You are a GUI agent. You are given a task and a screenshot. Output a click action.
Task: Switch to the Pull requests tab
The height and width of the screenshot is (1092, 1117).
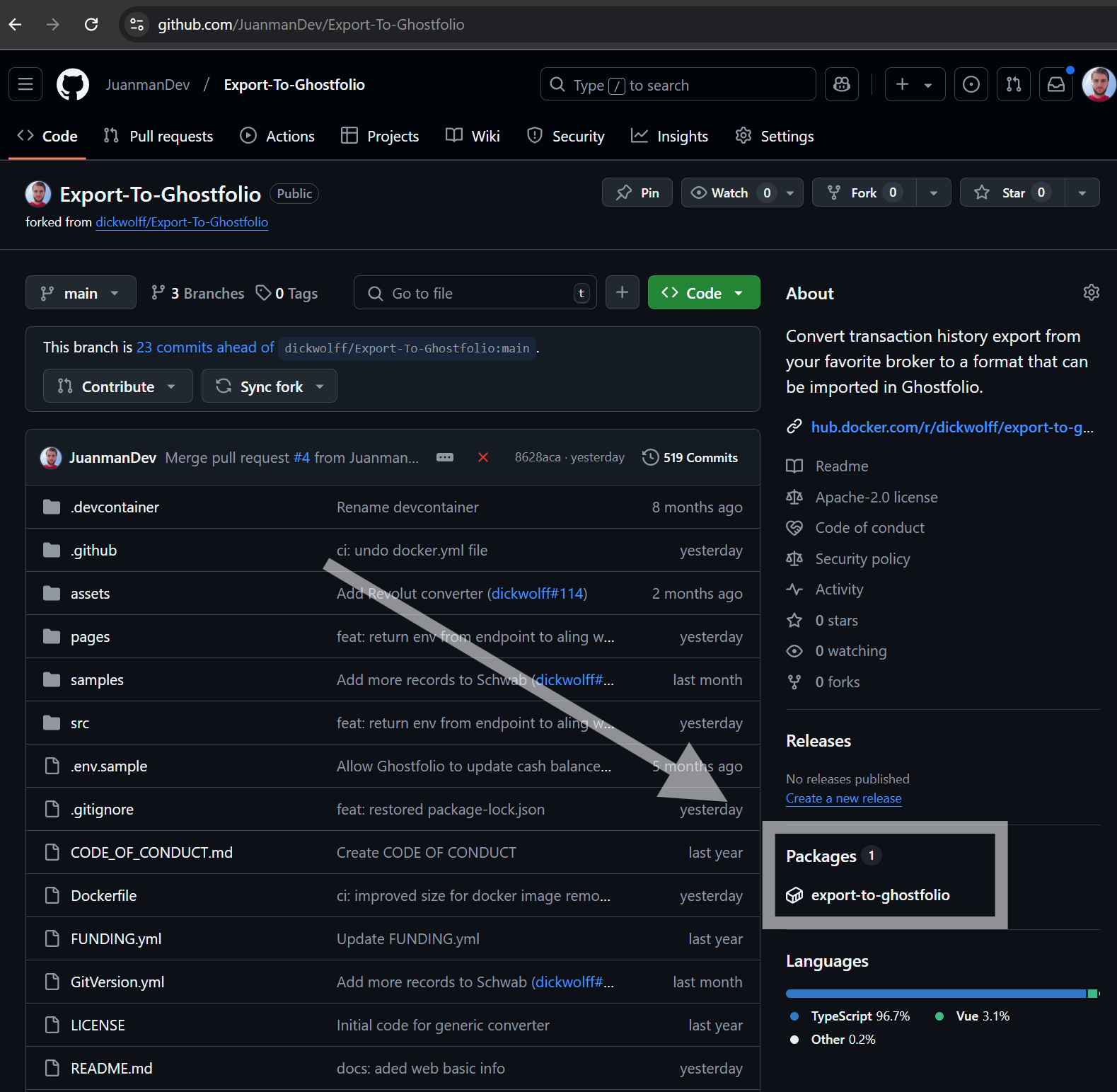158,136
